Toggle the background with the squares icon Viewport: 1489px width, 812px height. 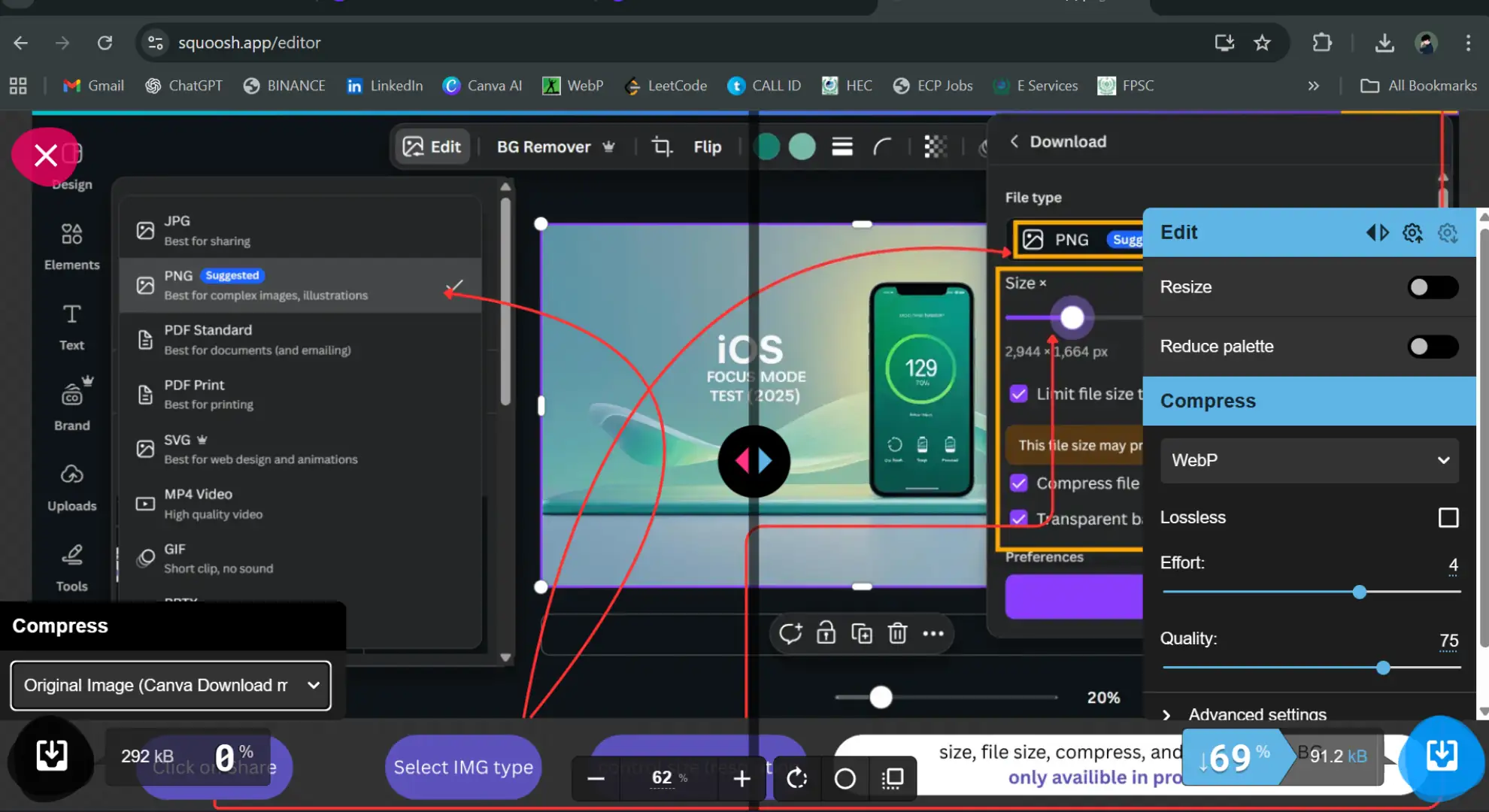pyautogui.click(x=893, y=778)
